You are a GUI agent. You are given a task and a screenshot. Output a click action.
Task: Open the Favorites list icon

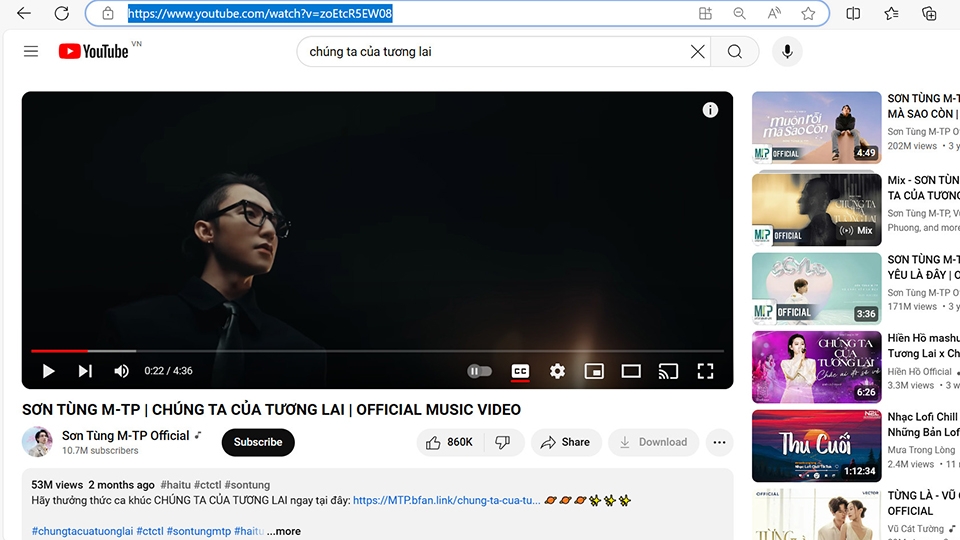(x=891, y=13)
